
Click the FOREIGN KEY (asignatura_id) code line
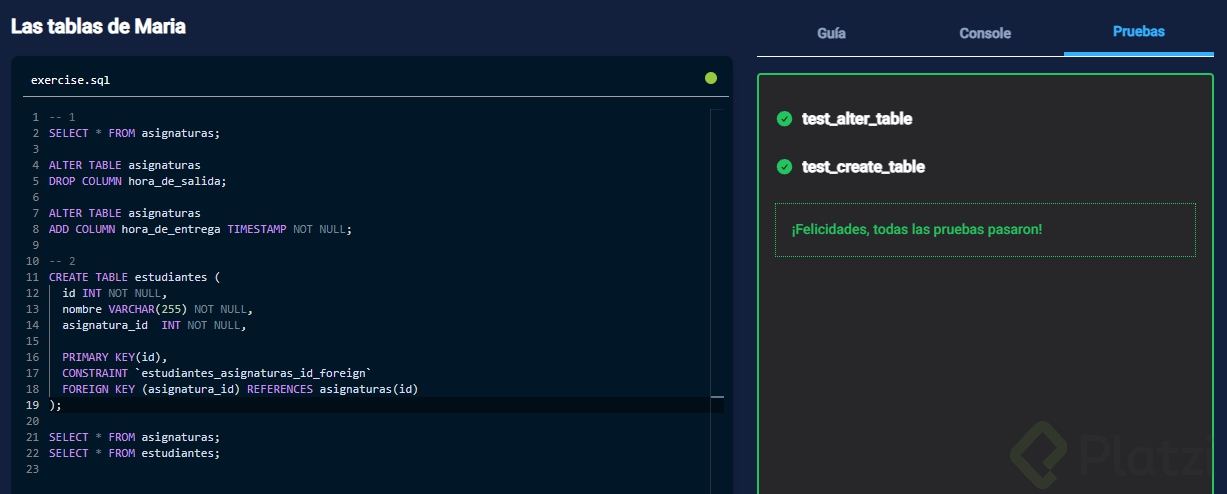coord(240,389)
